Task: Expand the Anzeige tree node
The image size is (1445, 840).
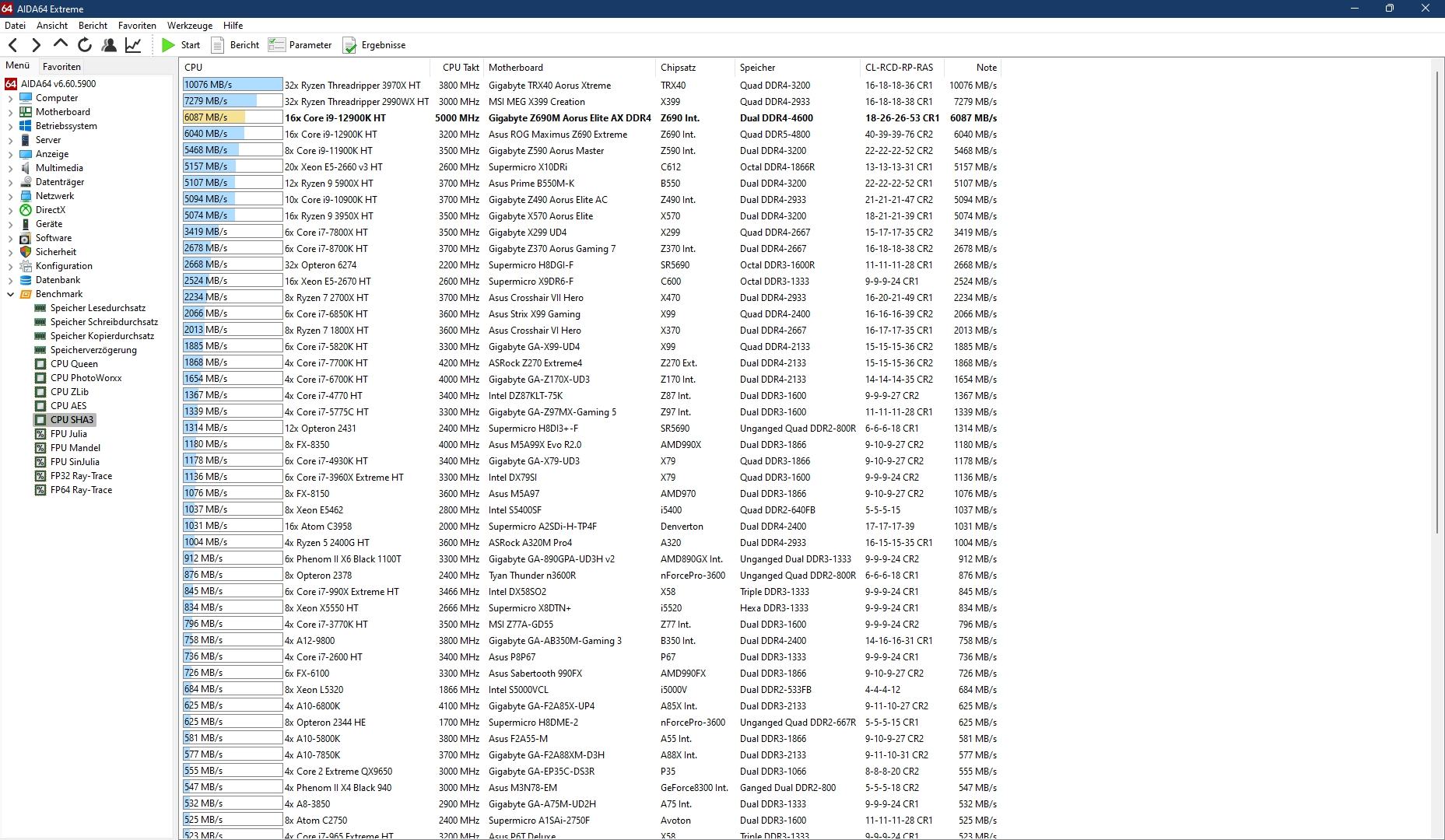Action: (x=10, y=154)
